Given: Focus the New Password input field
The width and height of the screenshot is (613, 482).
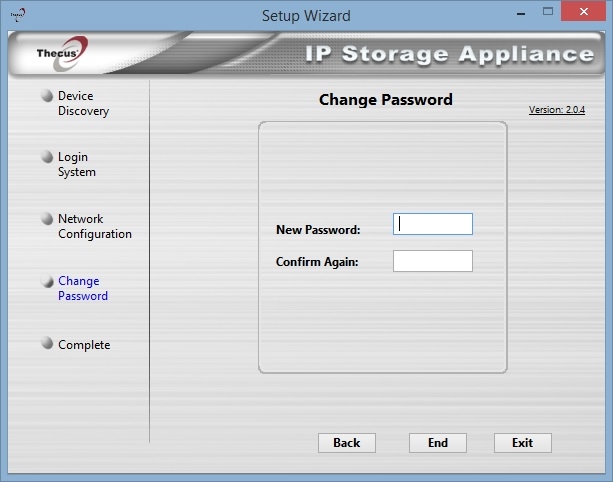Looking at the screenshot, I should coord(433,224).
